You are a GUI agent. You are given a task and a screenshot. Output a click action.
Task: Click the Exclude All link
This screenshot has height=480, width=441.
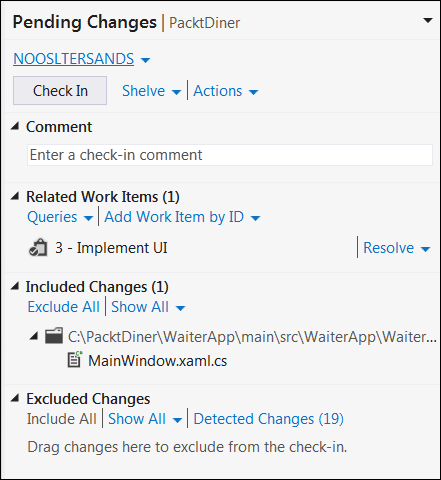[x=64, y=307]
